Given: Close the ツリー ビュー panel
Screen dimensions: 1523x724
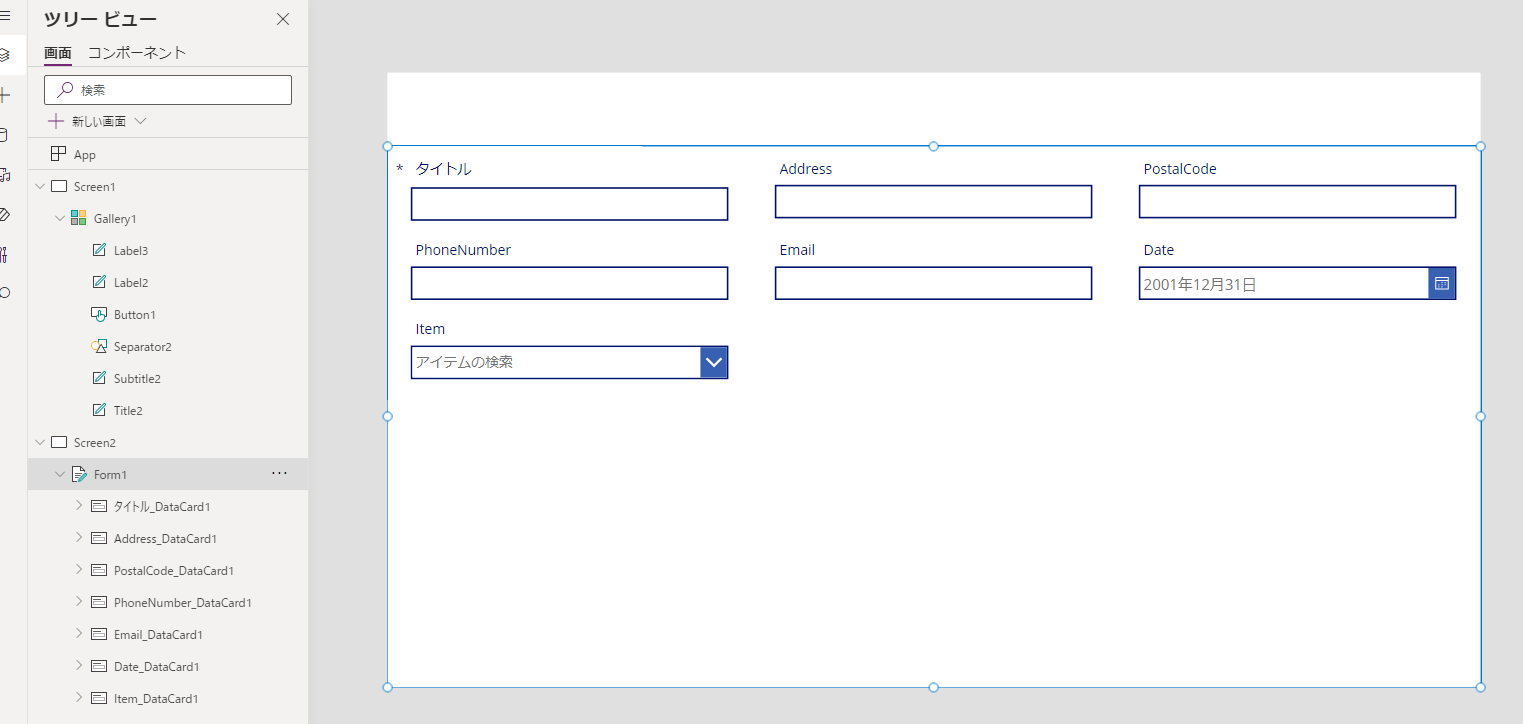Looking at the screenshot, I should coord(283,19).
